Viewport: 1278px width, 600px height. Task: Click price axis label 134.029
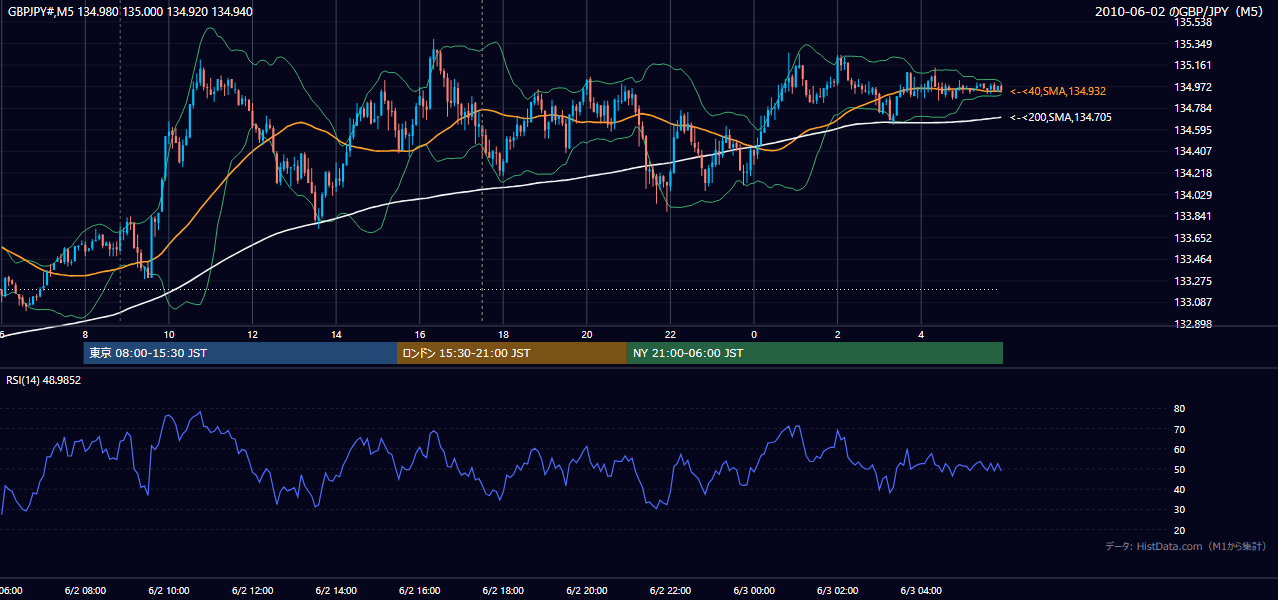click(x=1192, y=195)
